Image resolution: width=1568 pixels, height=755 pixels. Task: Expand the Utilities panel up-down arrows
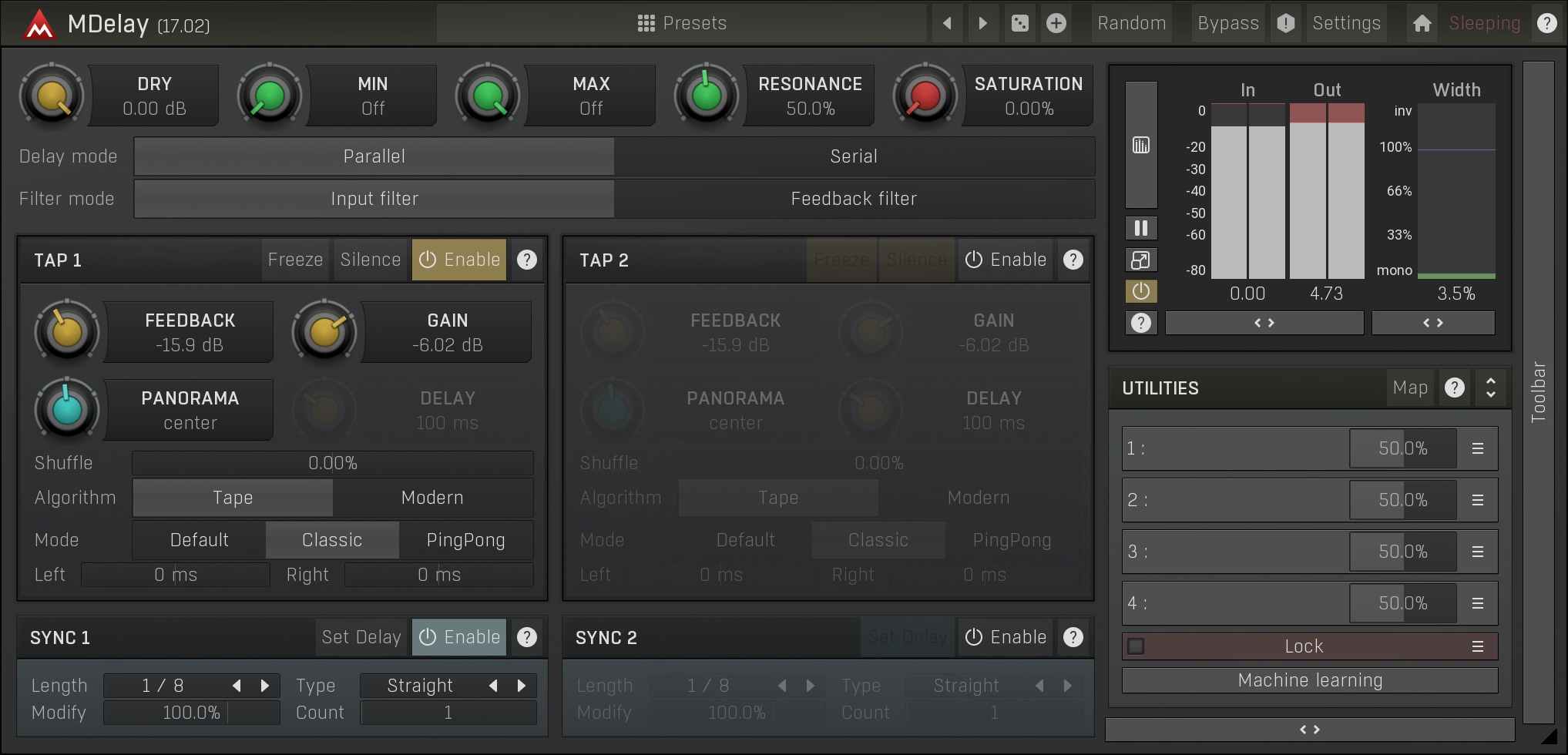1490,388
